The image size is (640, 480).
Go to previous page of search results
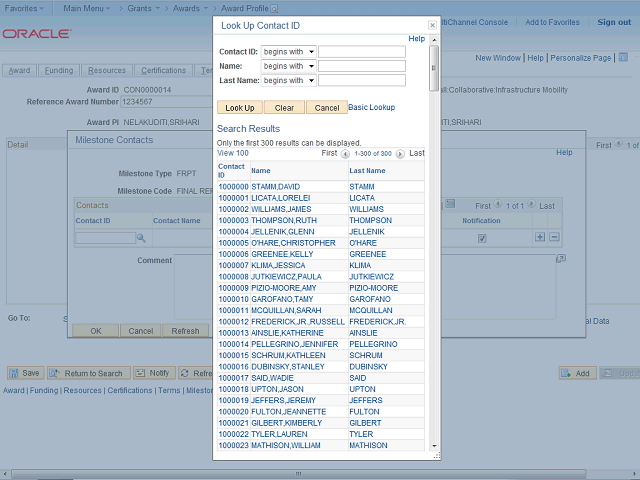[x=345, y=154]
